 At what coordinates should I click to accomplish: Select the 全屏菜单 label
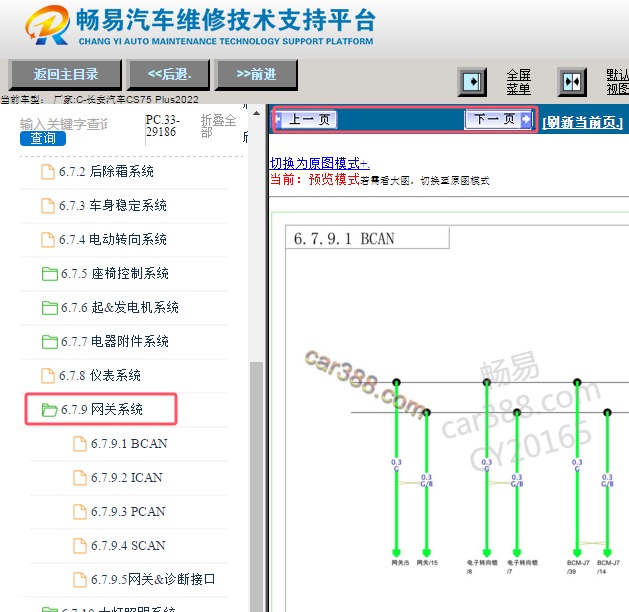518,82
